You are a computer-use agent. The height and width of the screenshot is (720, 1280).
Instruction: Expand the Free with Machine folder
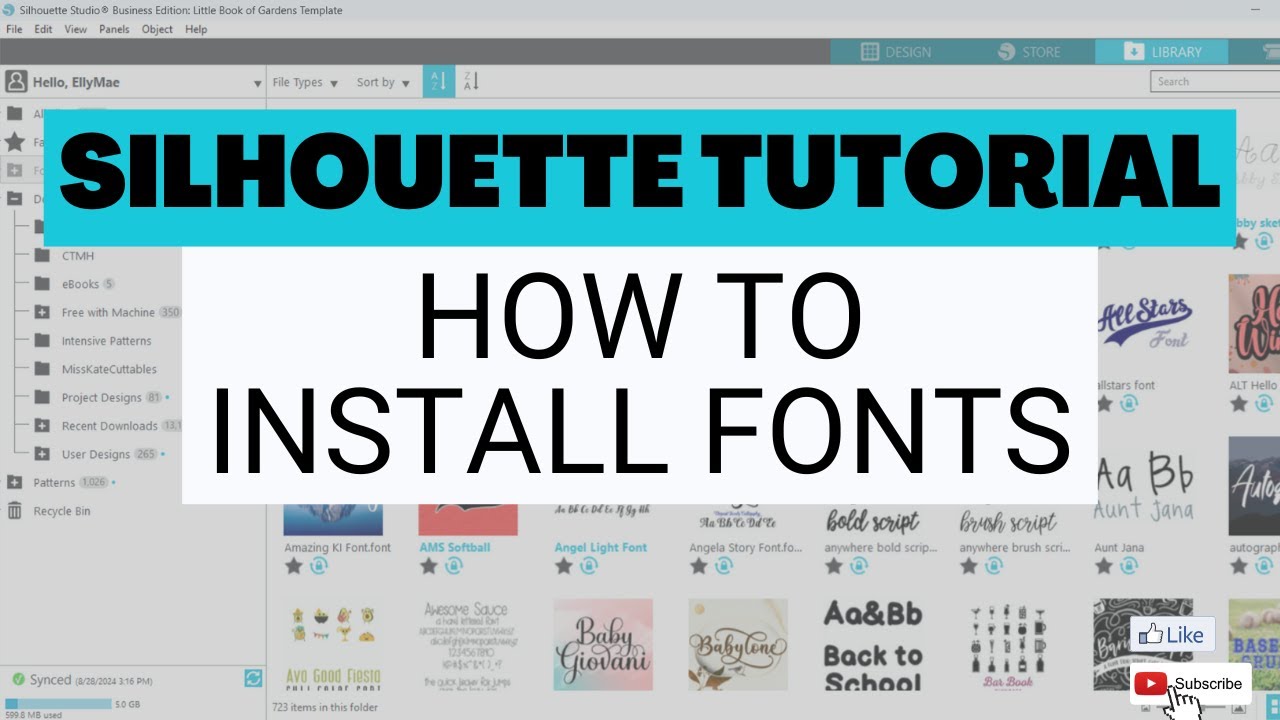pos(42,313)
